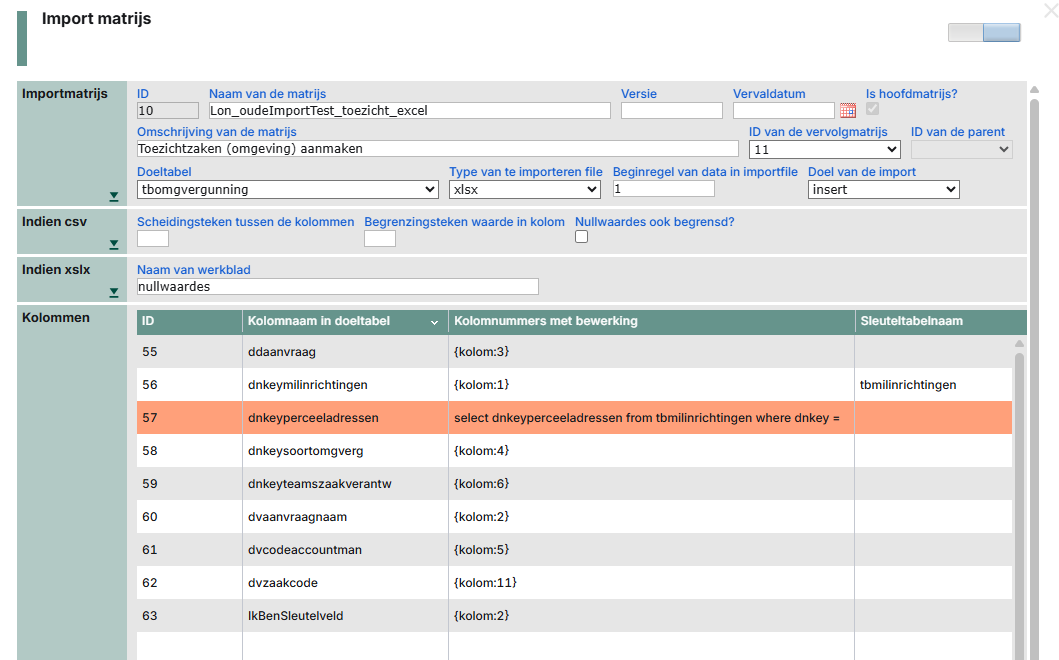
Task: Click sort arrow on Kolomnaam in doeltabel
Action: coord(434,322)
